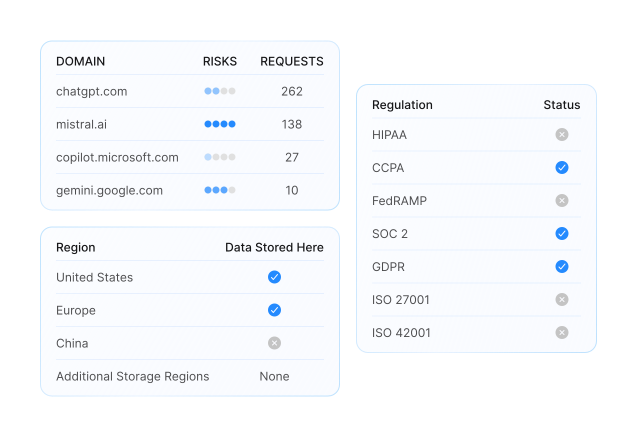Click the risk dots for mistral.ai
The height and width of the screenshot is (437, 637).
tap(219, 124)
